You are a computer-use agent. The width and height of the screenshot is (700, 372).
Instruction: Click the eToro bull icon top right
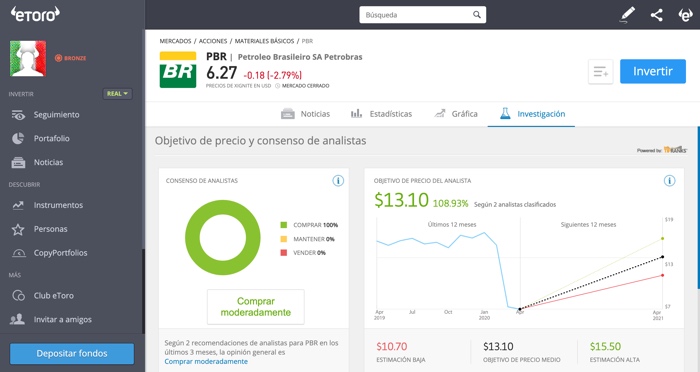pyautogui.click(x=685, y=15)
